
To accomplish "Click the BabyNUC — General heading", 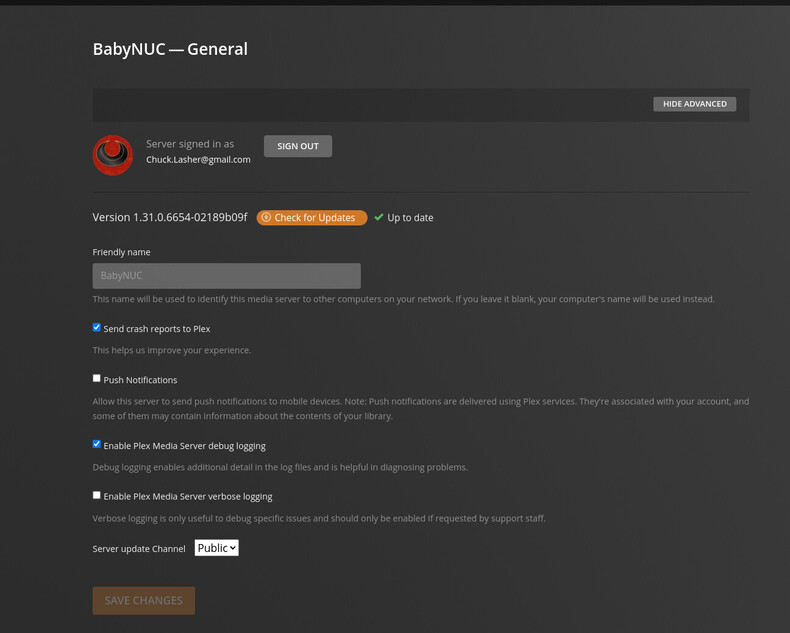I will click(170, 49).
